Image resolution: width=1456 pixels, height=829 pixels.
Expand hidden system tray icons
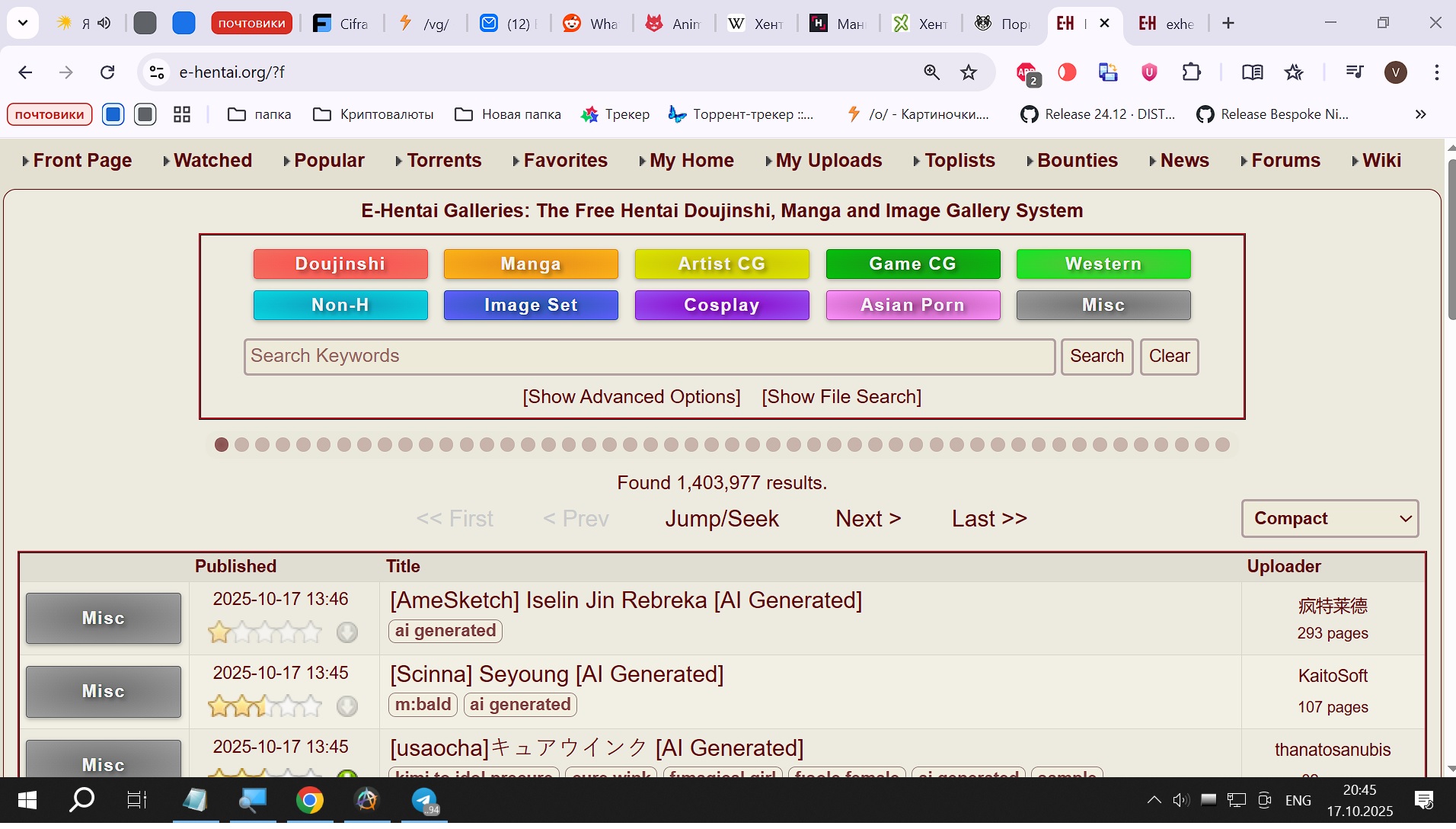coord(1154,800)
